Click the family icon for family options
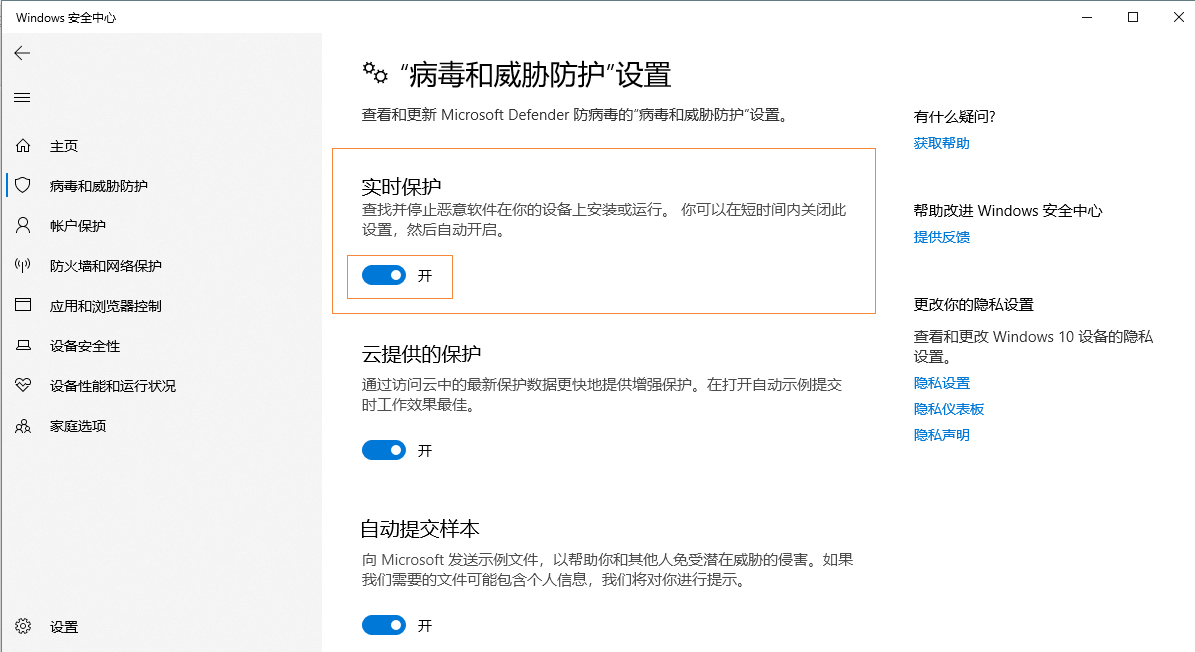The image size is (1195, 652). click(23, 426)
